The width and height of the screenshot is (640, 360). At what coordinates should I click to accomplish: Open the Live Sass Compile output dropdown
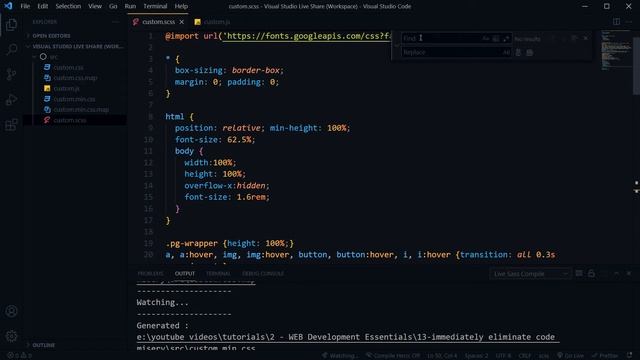click(x=530, y=273)
